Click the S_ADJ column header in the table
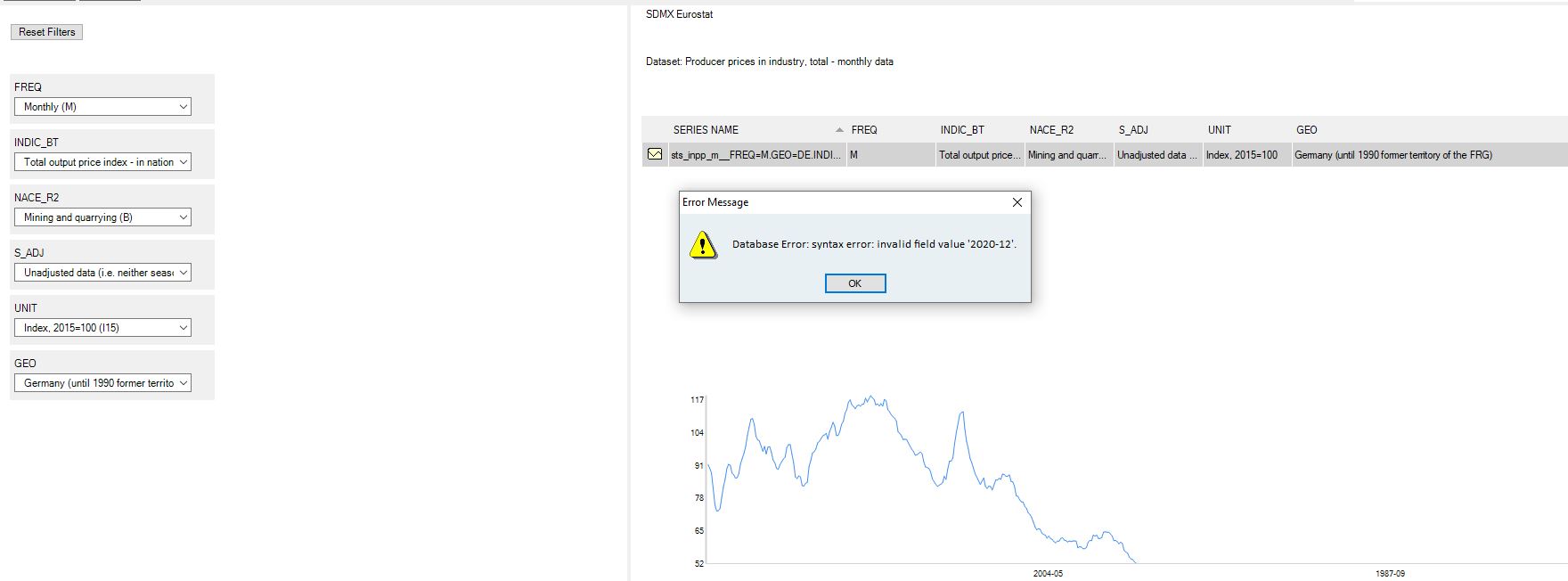The image size is (1568, 581). (x=1133, y=130)
